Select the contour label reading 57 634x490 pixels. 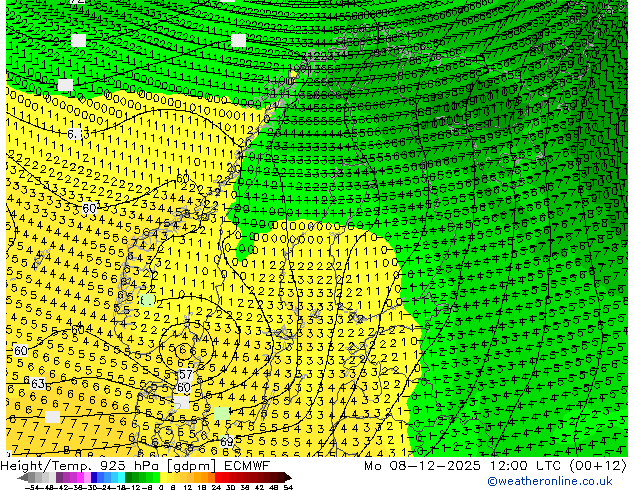(x=185, y=375)
